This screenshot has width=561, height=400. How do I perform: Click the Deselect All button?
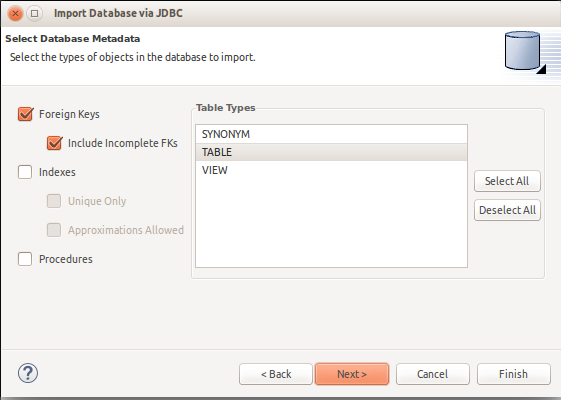click(507, 210)
